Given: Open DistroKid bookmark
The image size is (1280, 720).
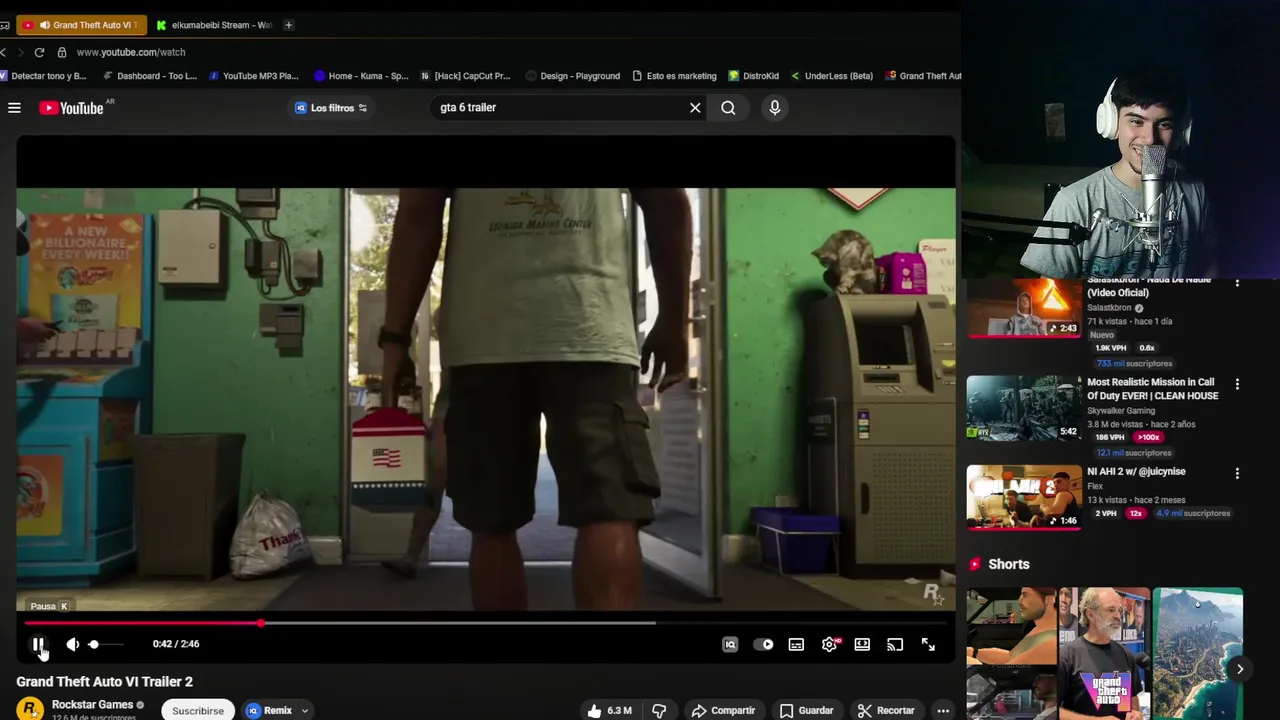Looking at the screenshot, I should tap(754, 76).
